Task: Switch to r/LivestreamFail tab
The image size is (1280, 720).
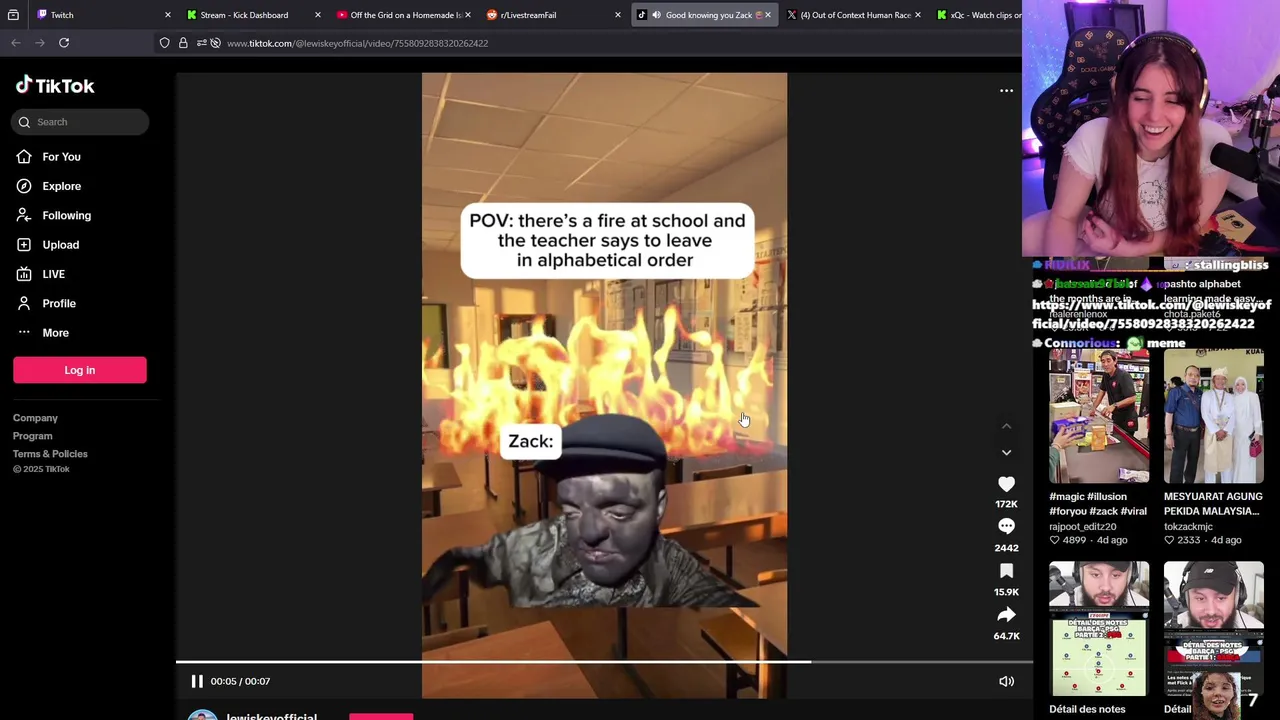Action: pyautogui.click(x=552, y=15)
